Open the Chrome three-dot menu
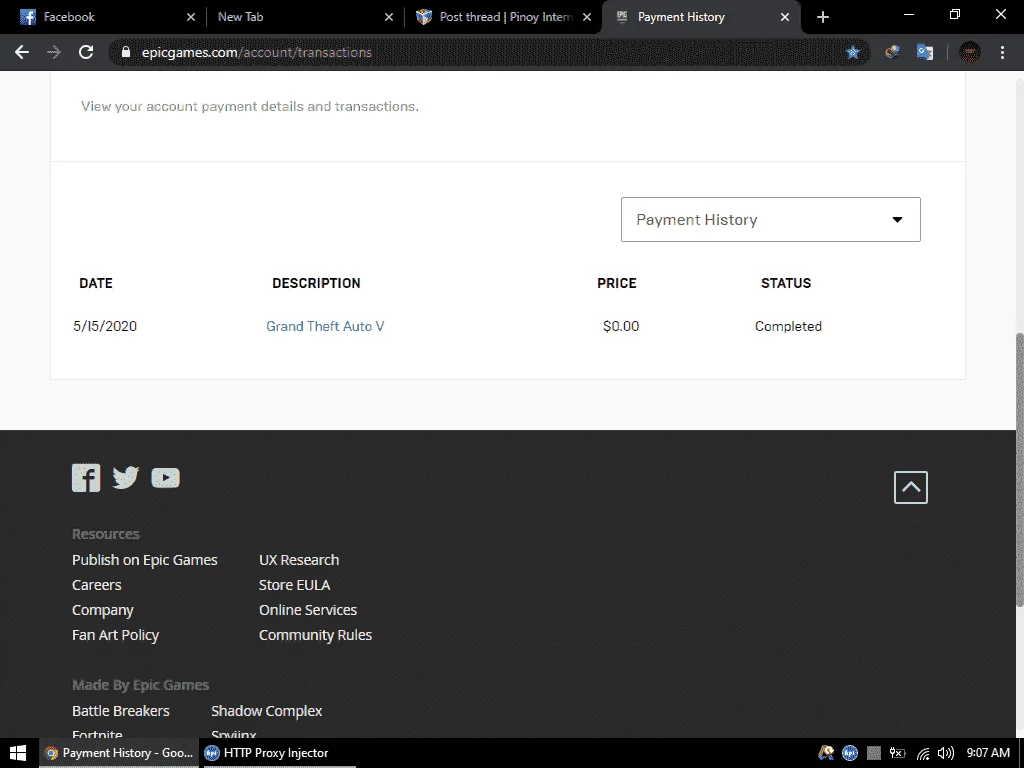This screenshot has height=768, width=1024. click(x=1002, y=52)
